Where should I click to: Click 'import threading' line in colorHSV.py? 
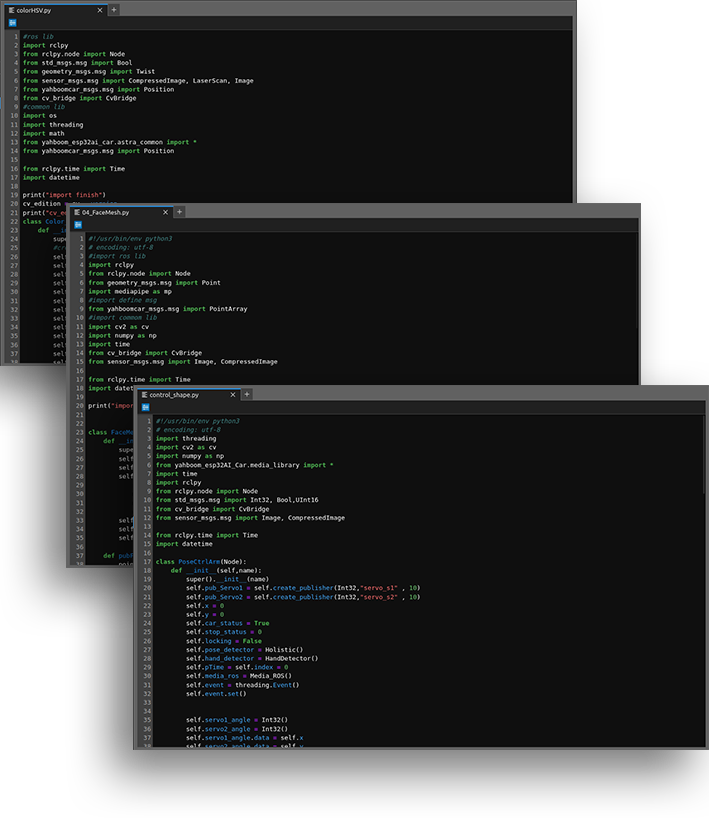pyautogui.click(x=53, y=125)
